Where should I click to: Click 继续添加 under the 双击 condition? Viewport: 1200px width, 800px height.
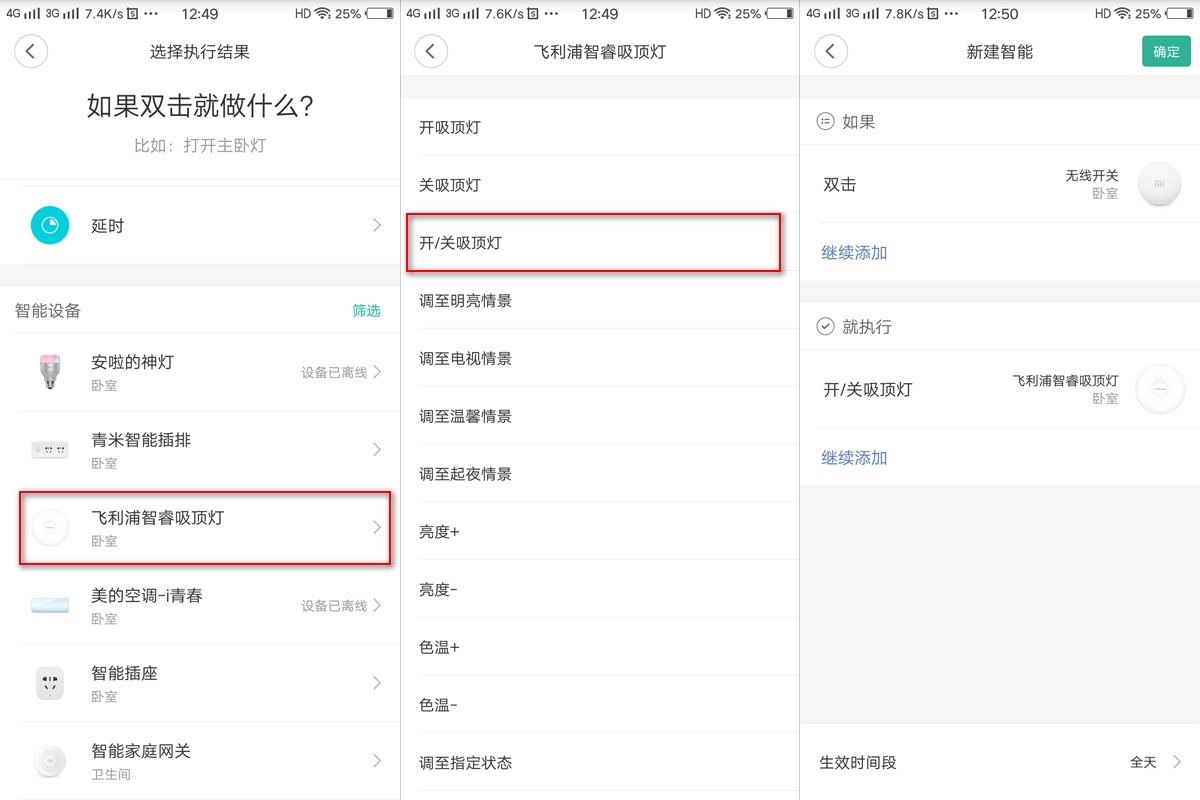click(853, 252)
